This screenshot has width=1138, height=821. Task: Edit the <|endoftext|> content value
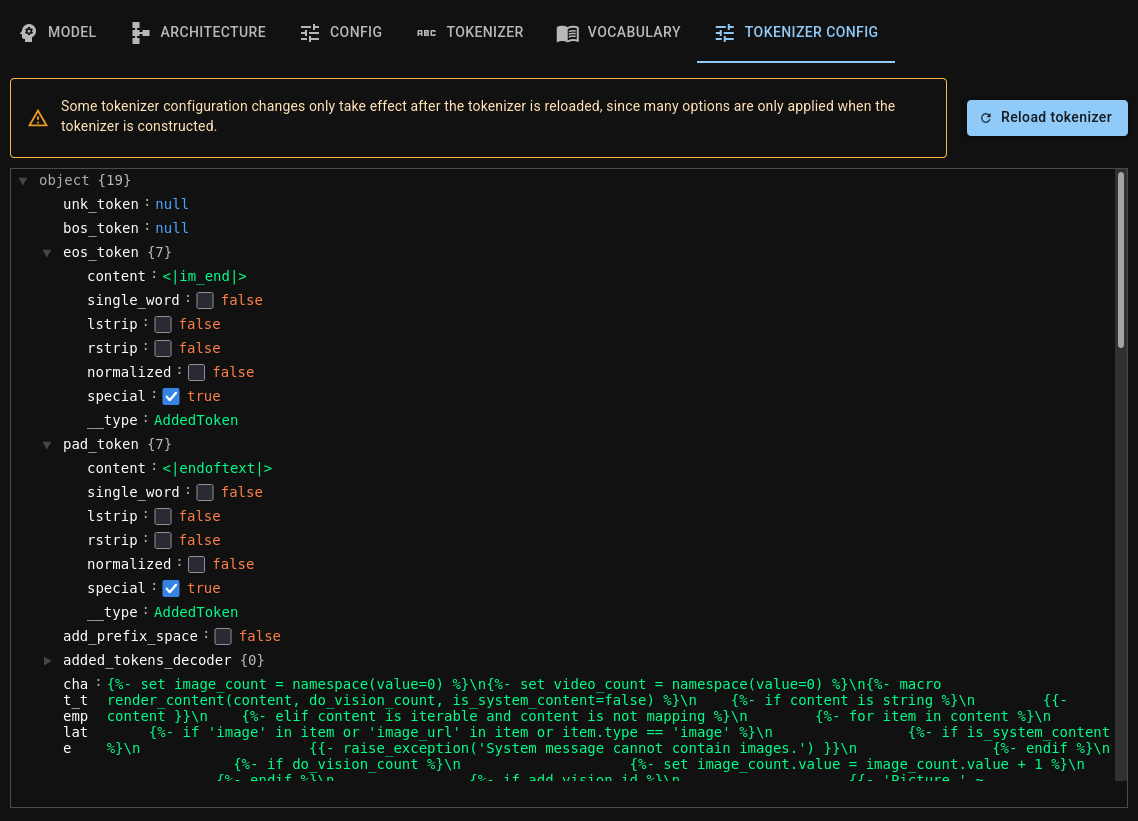tap(217, 468)
